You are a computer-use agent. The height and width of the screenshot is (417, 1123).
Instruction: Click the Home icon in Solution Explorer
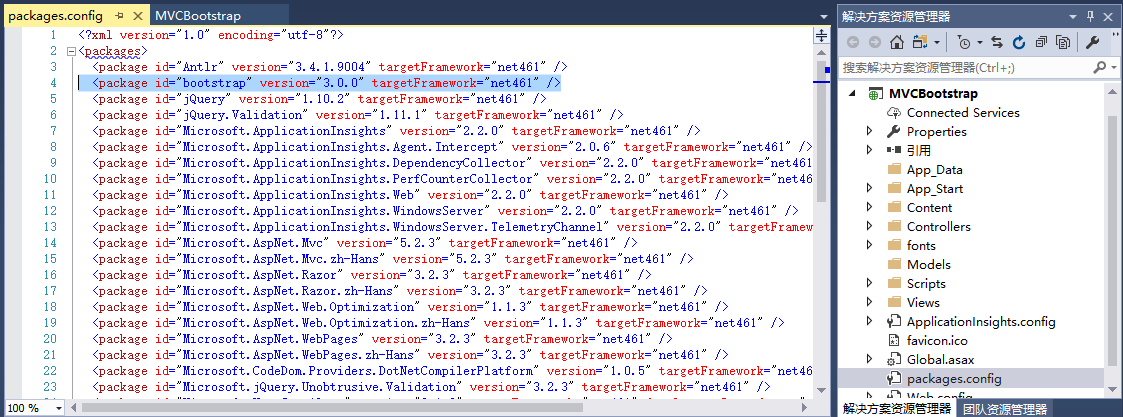[897, 42]
